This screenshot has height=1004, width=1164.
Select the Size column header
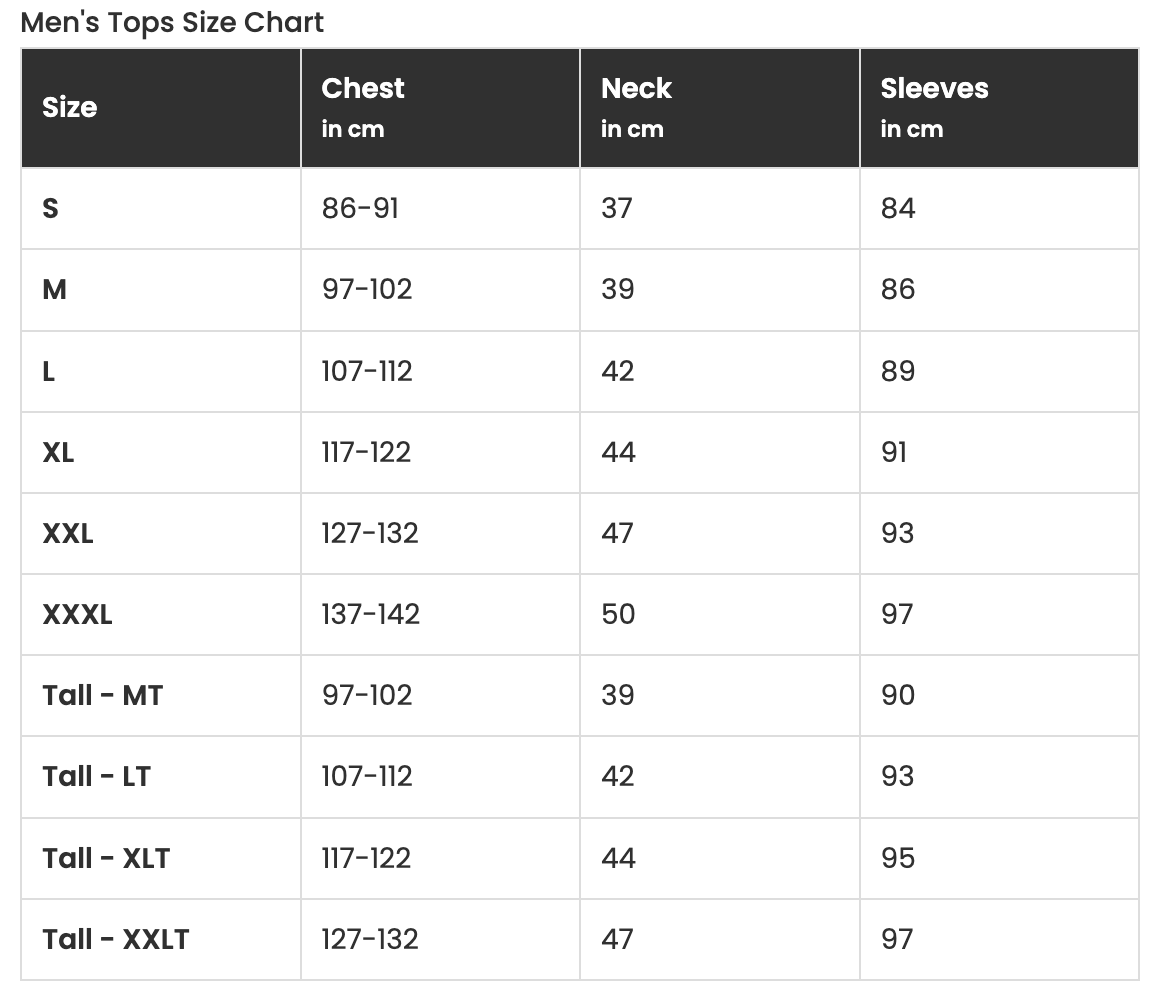click(x=70, y=108)
